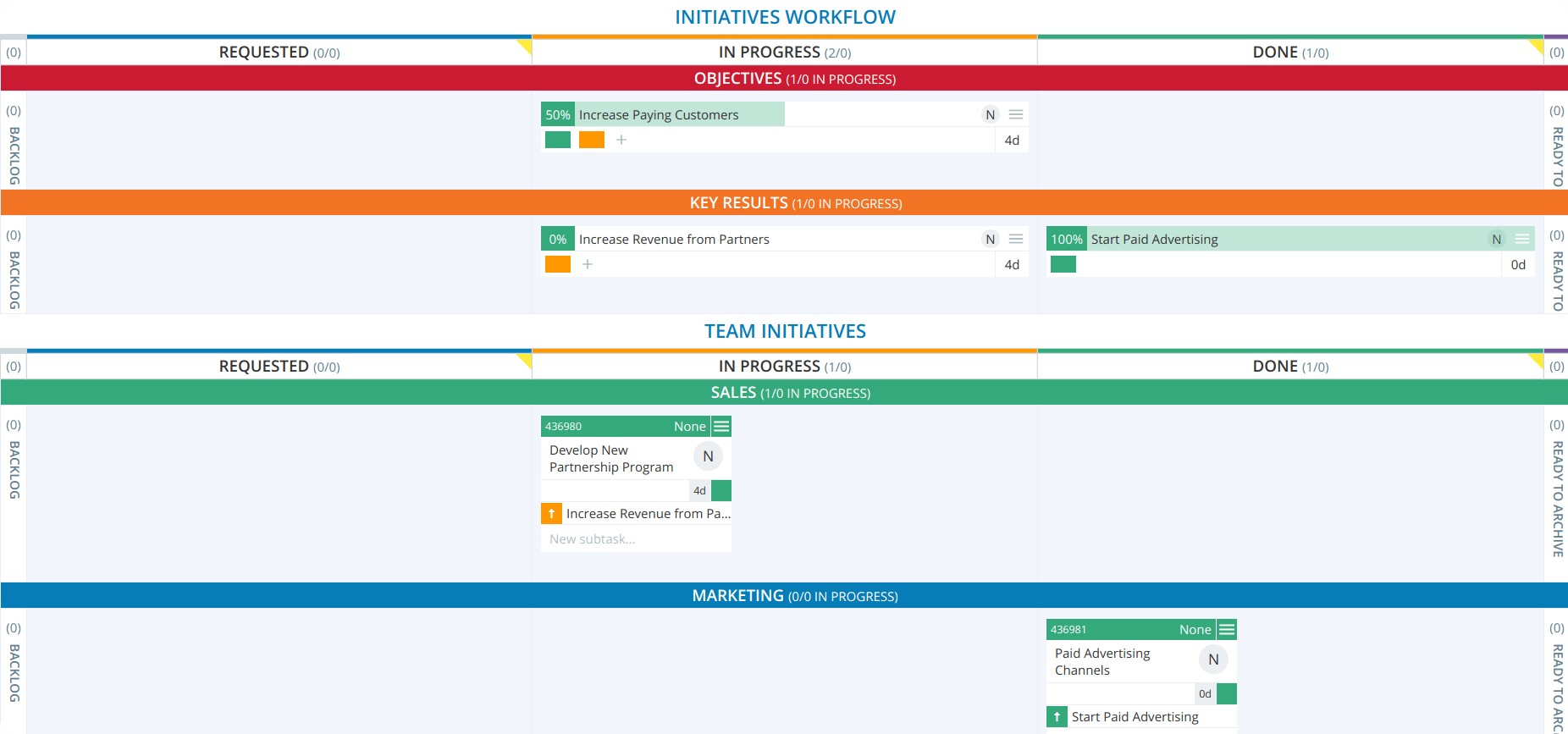1568x734 pixels.
Task: Open menu on Paid Advertising Channels card
Action: (x=1227, y=629)
